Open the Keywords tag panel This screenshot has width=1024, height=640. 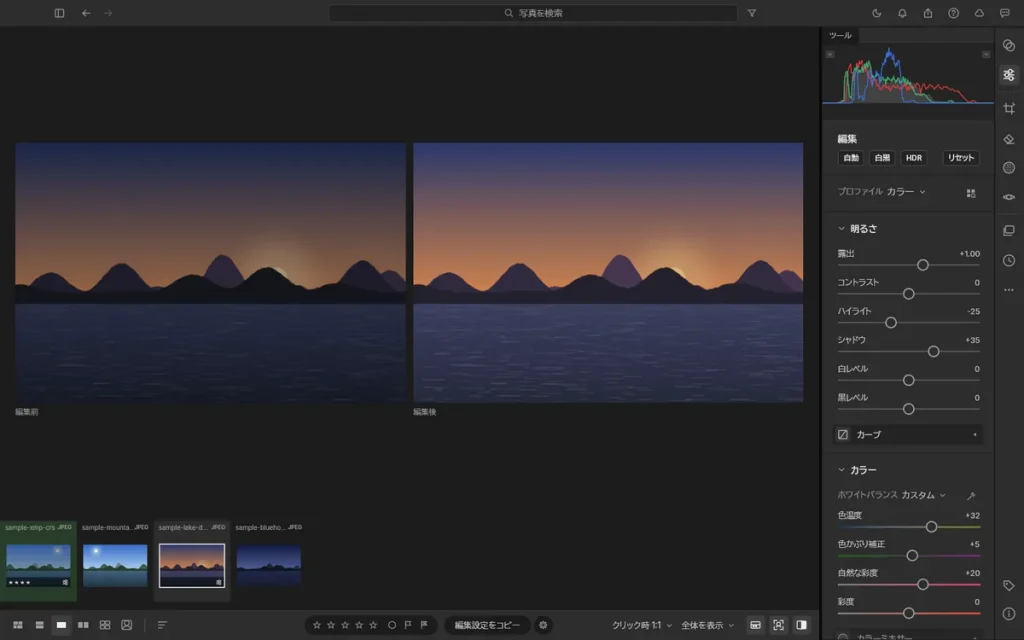[1008, 586]
